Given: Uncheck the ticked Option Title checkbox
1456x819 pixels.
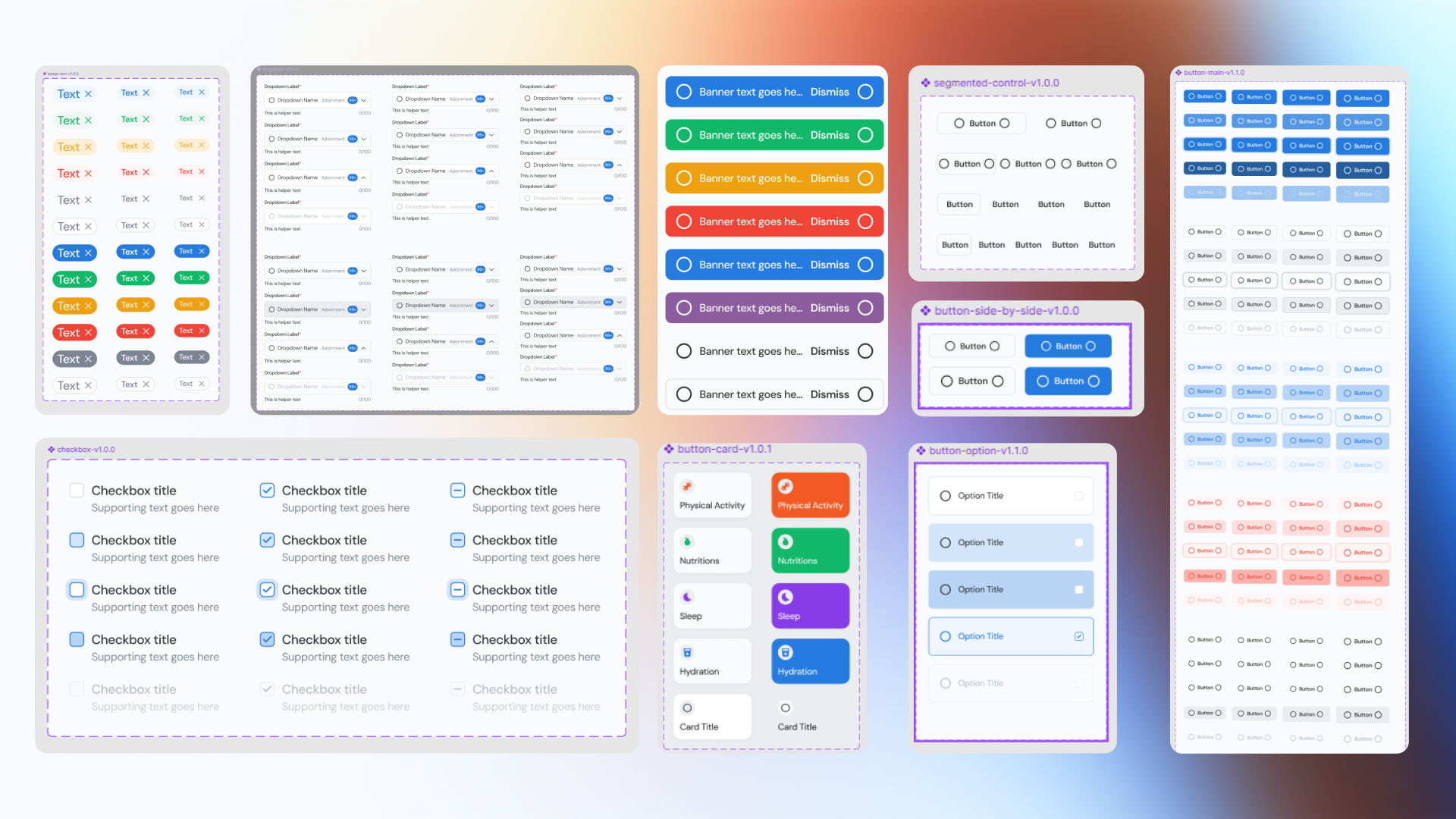Looking at the screenshot, I should [1078, 636].
